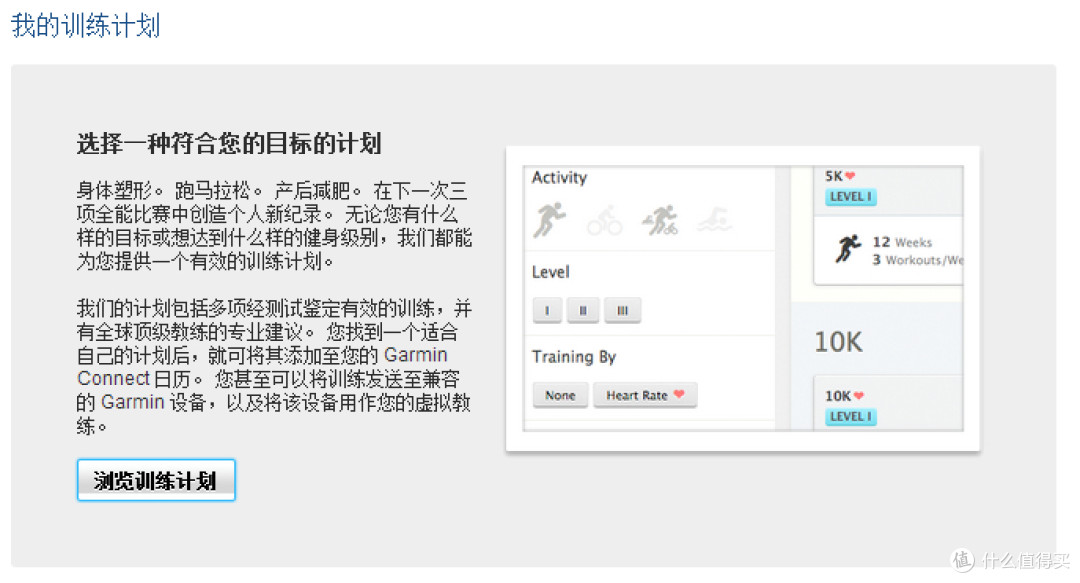The width and height of the screenshot is (1080, 583).
Task: Select the Heart Rate training option
Action: pyautogui.click(x=645, y=396)
